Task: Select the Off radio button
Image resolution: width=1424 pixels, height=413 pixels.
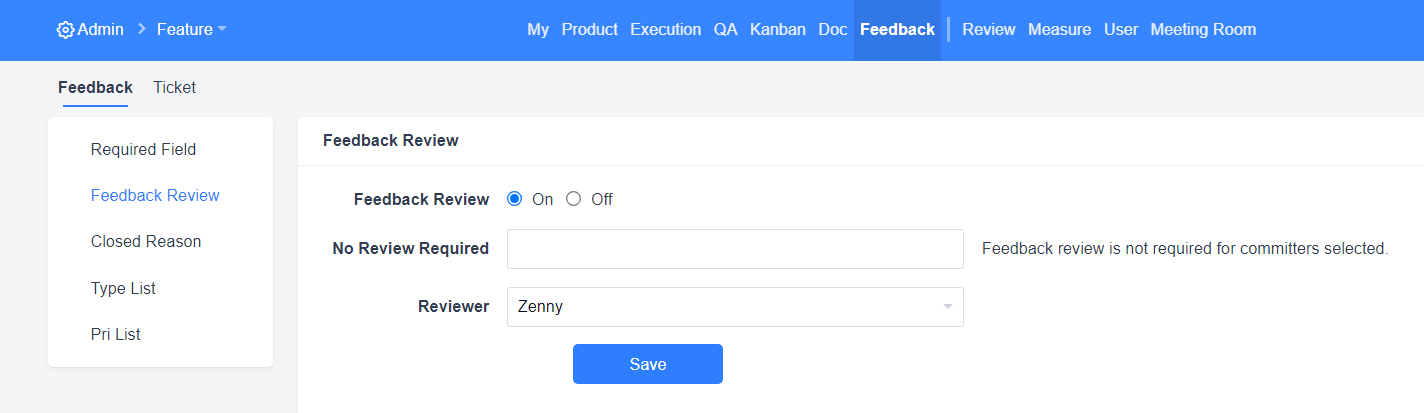Action: point(574,199)
